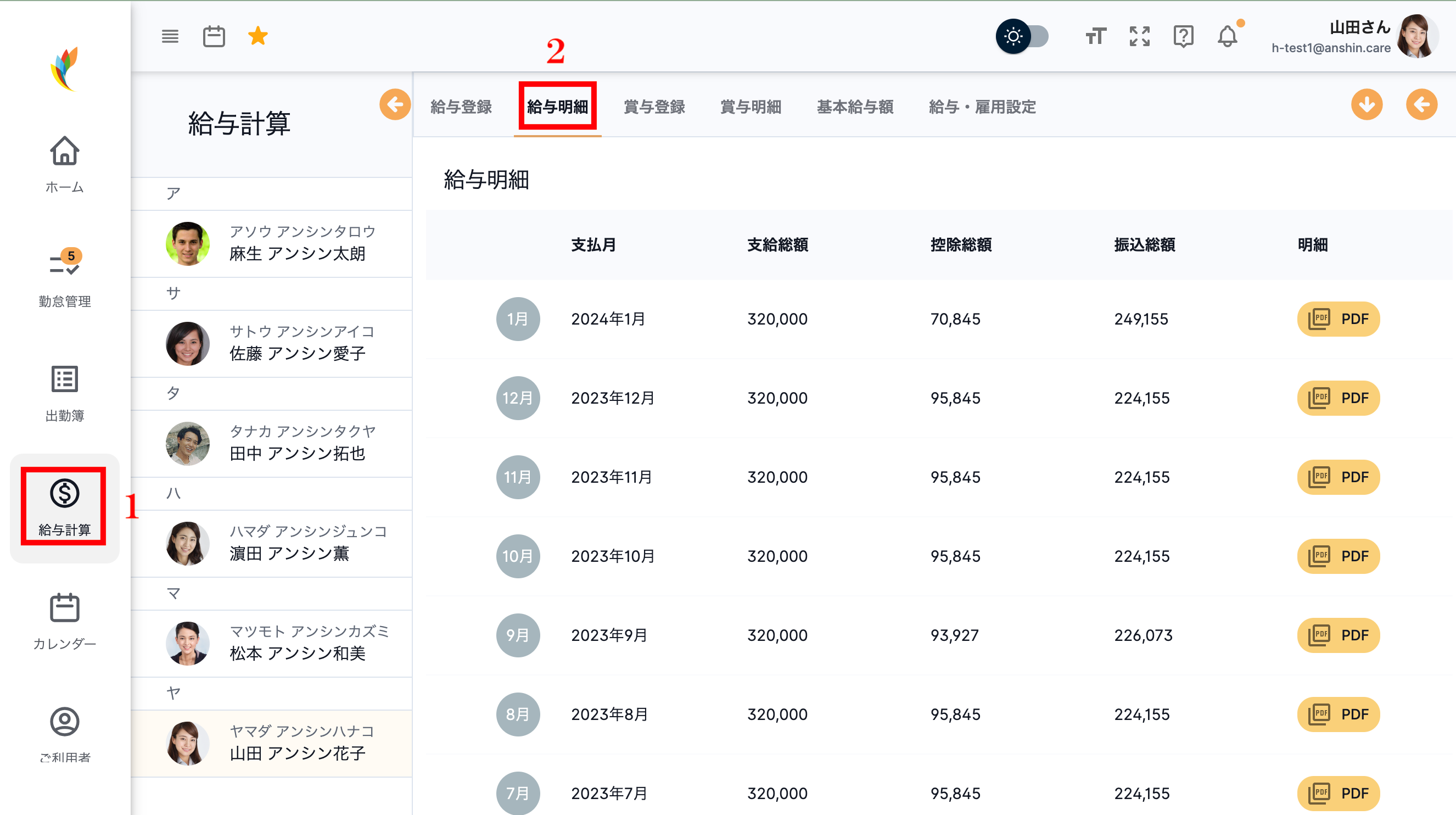1456x815 pixels.
Task: Open the help icon
Action: [1184, 36]
